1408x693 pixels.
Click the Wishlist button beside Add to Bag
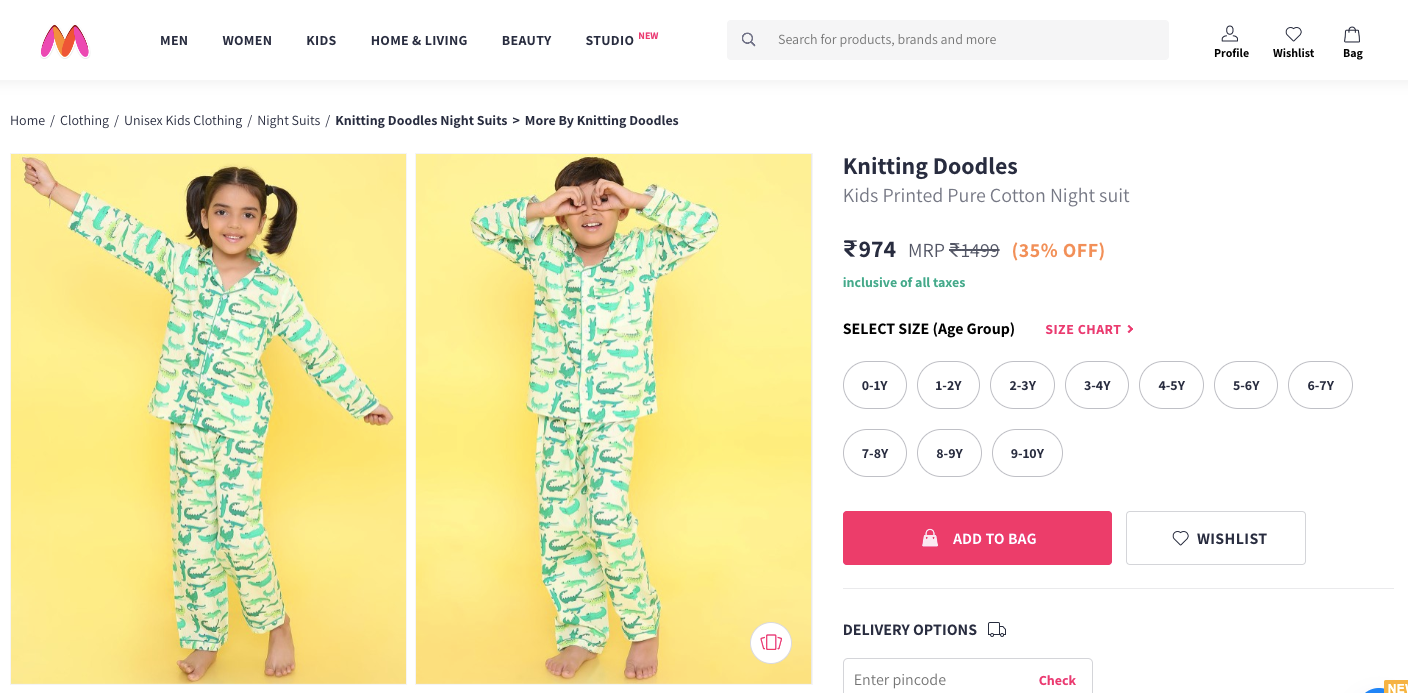(1215, 538)
